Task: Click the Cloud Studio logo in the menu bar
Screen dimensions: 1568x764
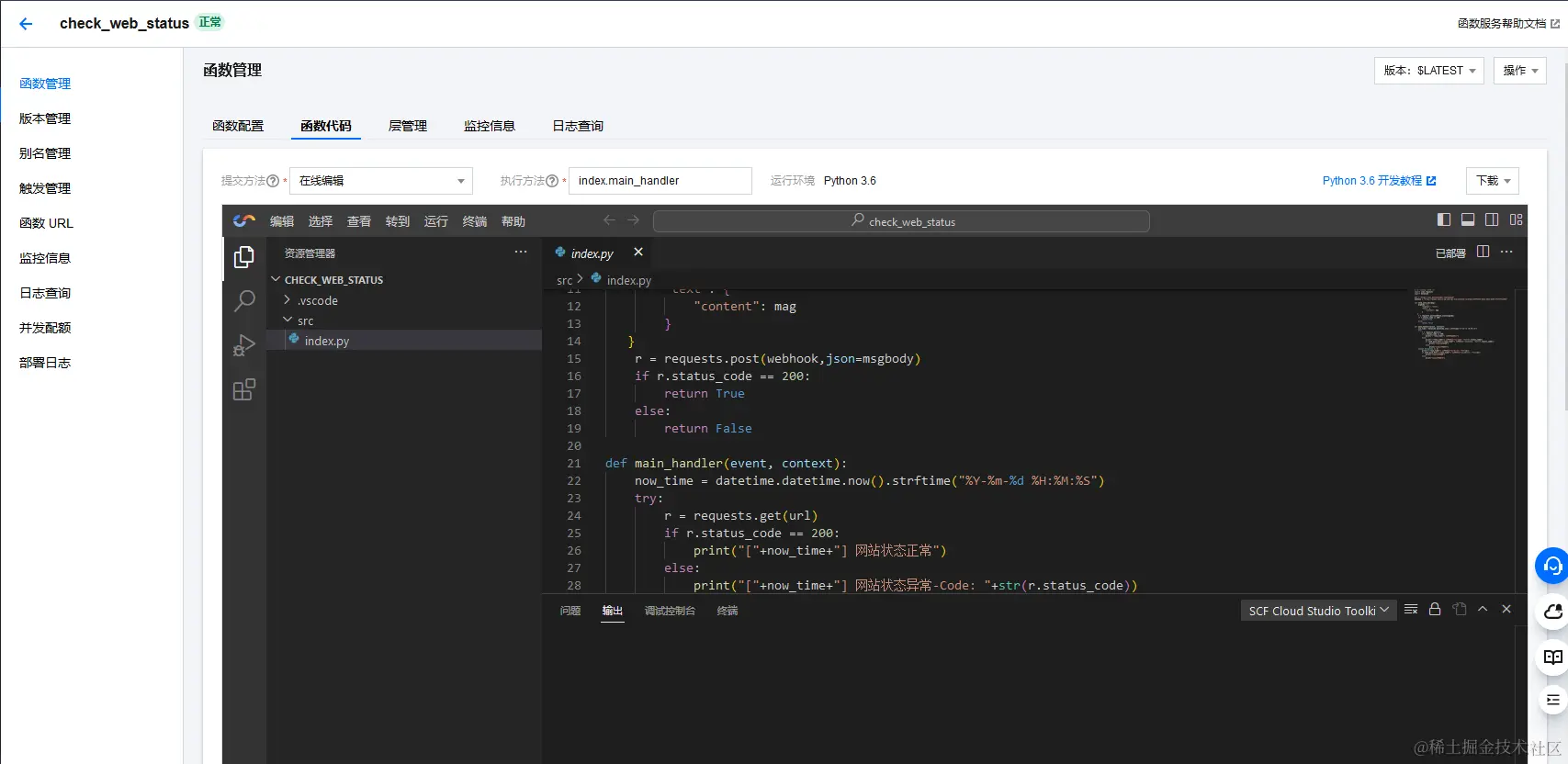Action: pos(244,221)
